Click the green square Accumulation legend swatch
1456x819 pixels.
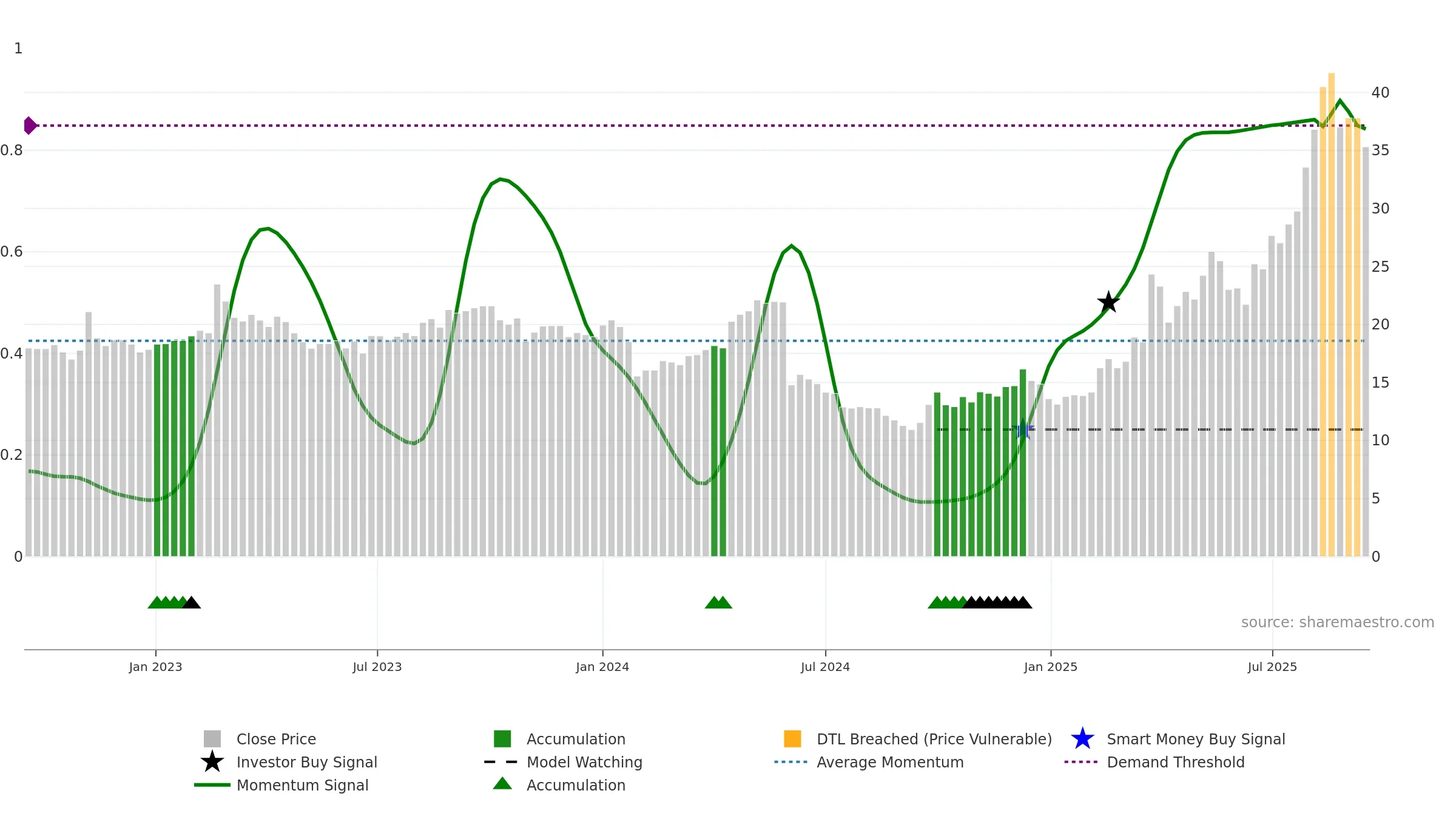tap(502, 738)
